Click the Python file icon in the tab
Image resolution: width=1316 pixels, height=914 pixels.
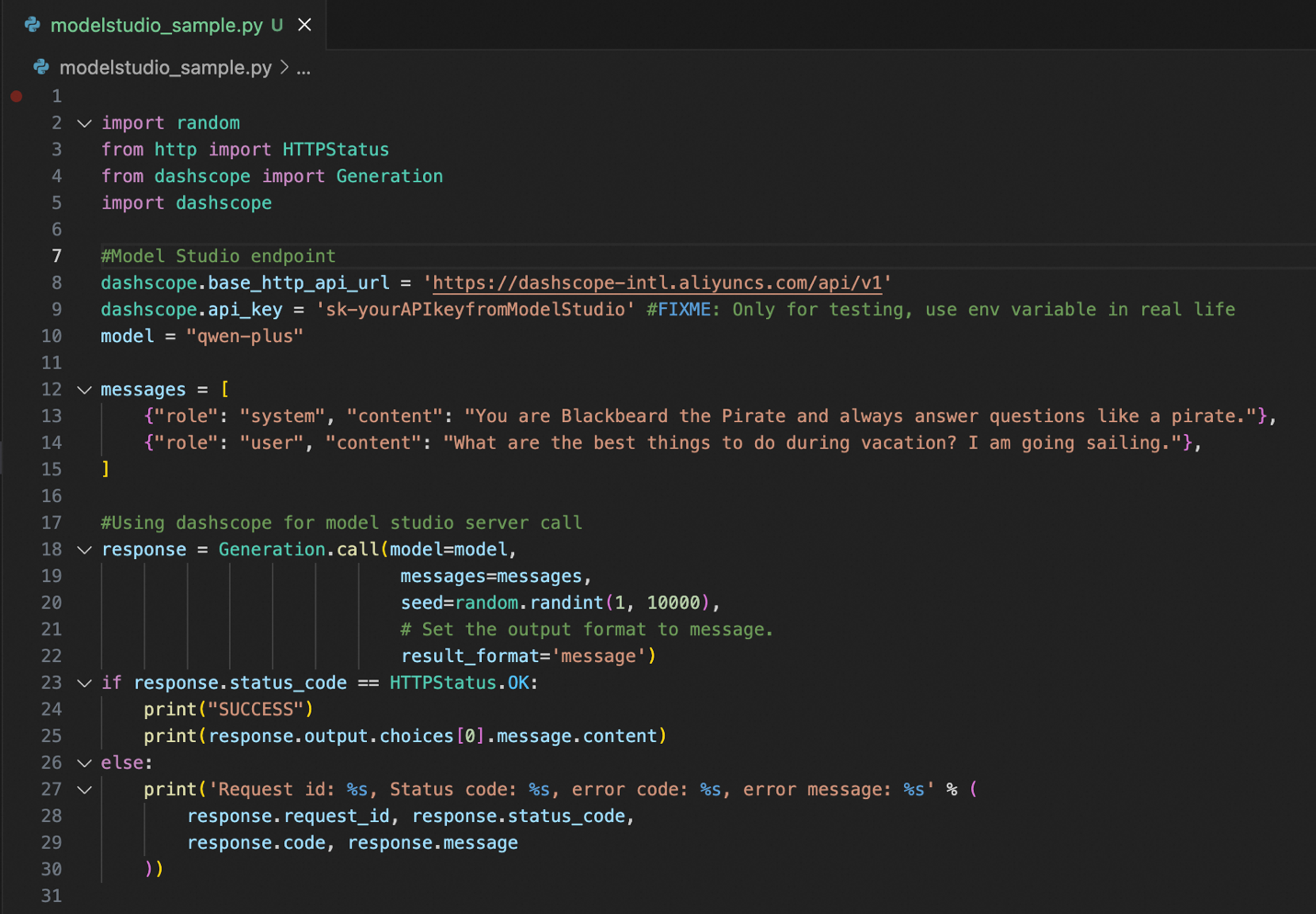[32, 25]
